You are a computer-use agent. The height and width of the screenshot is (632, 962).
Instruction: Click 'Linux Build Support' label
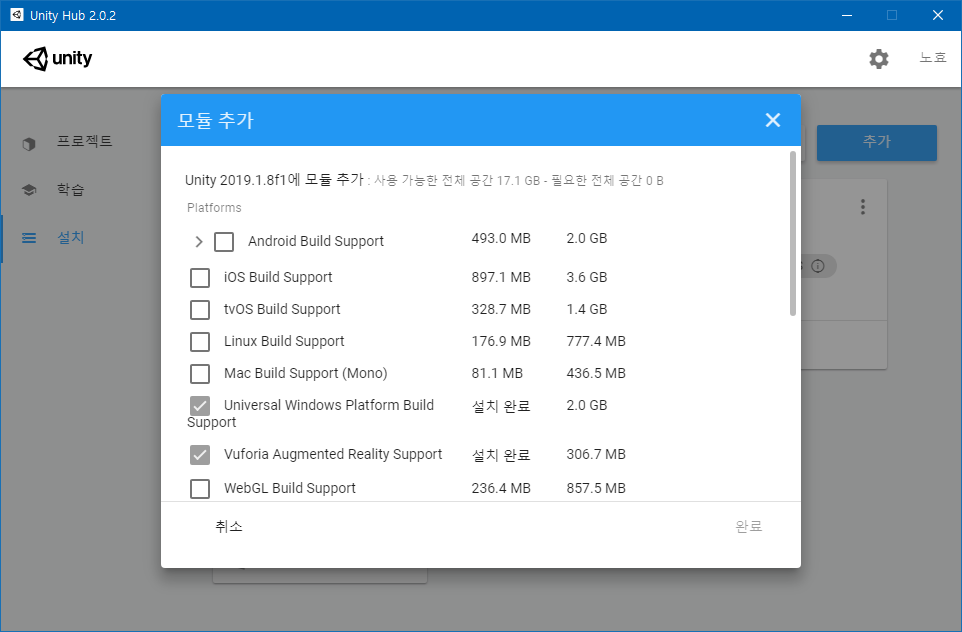(284, 341)
